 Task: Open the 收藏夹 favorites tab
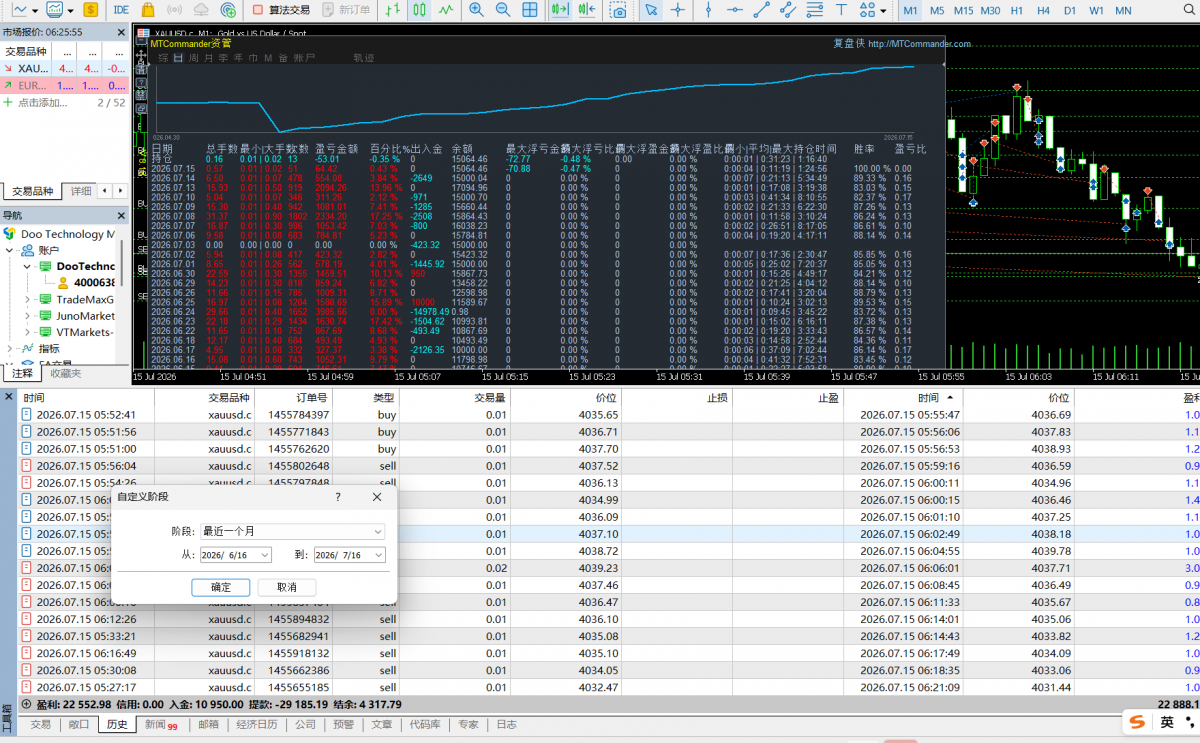click(66, 373)
